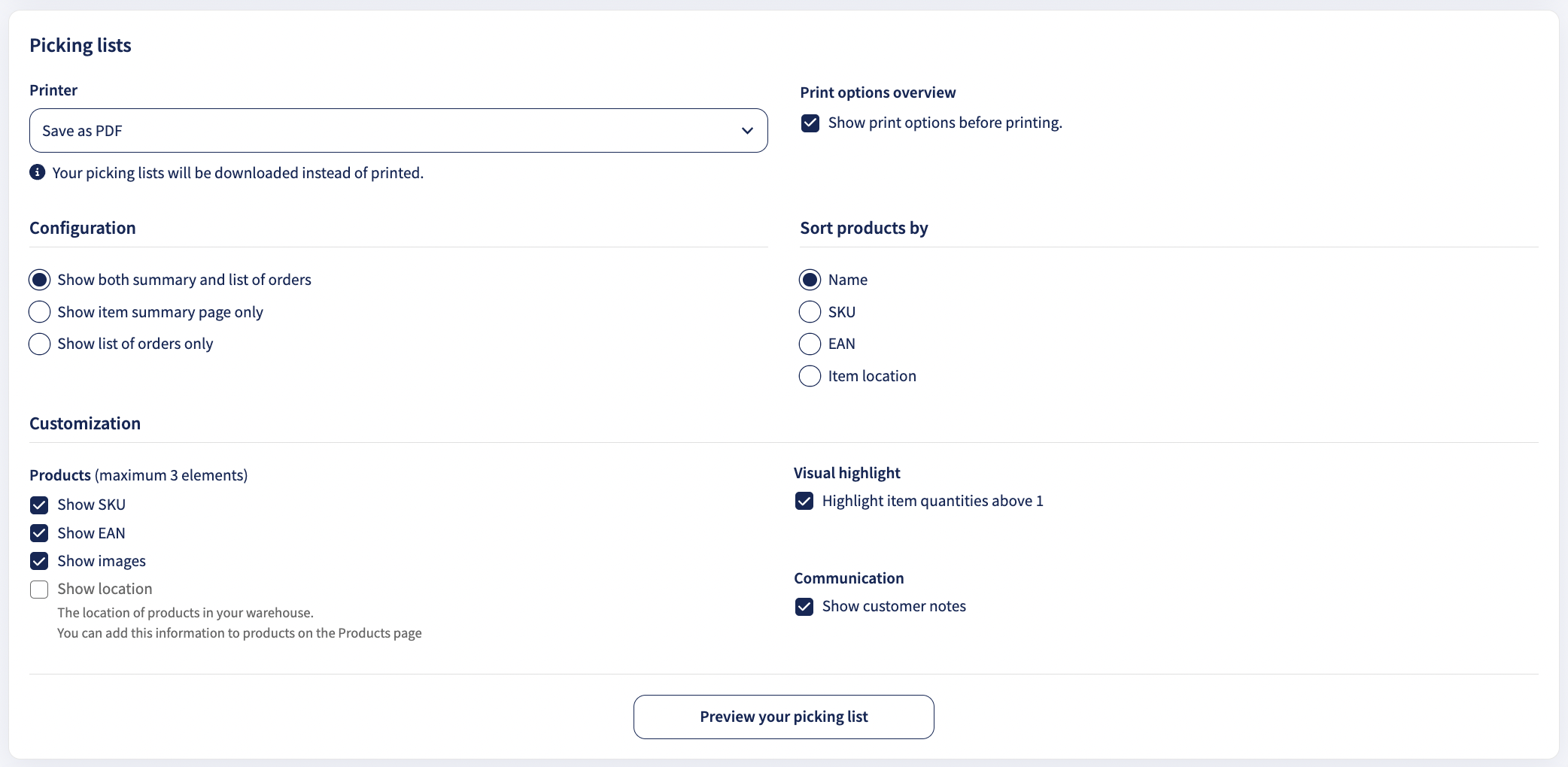
Task: Enable the Show location checkbox
Action: (x=39, y=590)
